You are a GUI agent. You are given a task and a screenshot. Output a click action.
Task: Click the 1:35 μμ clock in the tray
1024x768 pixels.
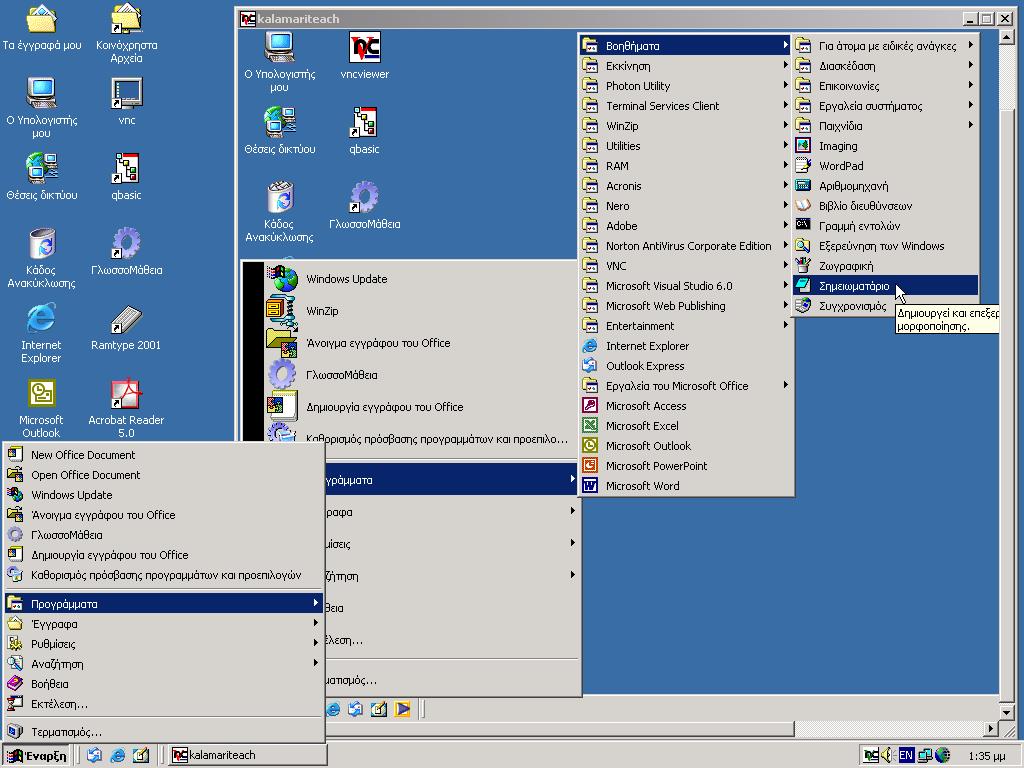pyautogui.click(x=987, y=756)
